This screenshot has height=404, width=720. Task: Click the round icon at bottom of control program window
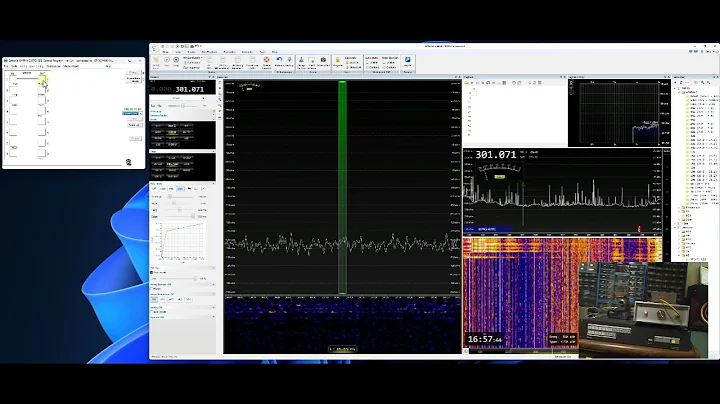tap(129, 162)
